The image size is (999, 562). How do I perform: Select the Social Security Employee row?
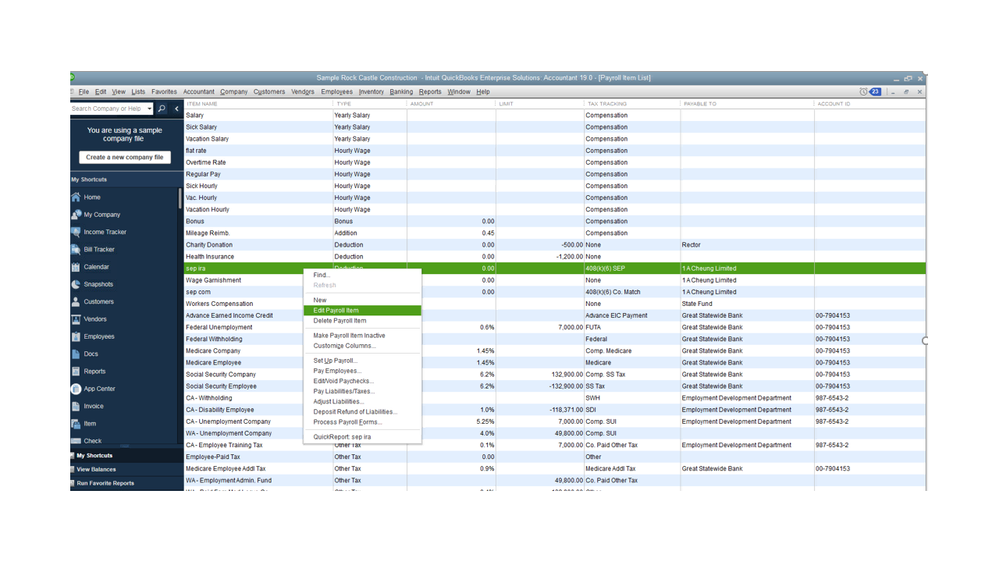(554, 387)
